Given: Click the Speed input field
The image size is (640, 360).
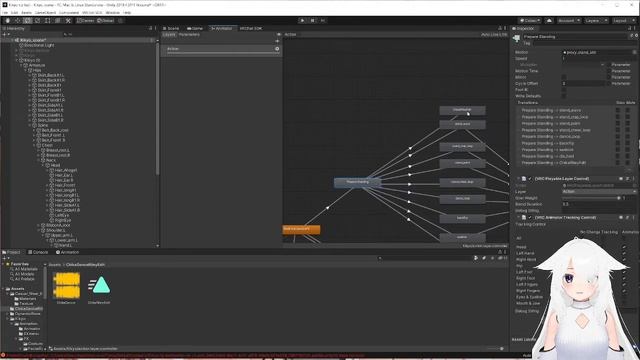Looking at the screenshot, I should 599,58.
